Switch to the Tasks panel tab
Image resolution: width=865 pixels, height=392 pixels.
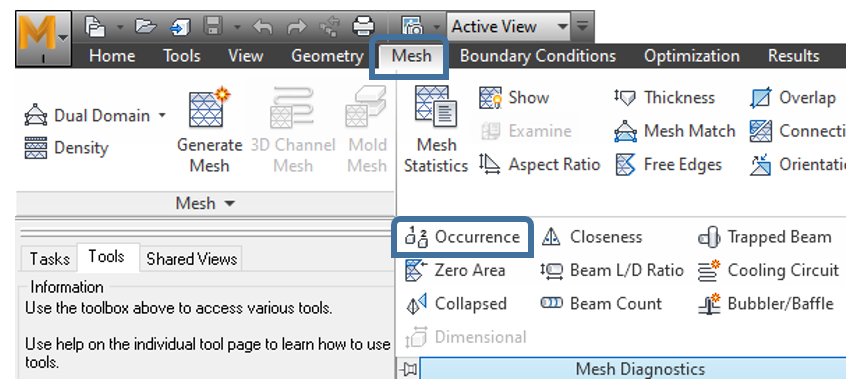(x=50, y=259)
